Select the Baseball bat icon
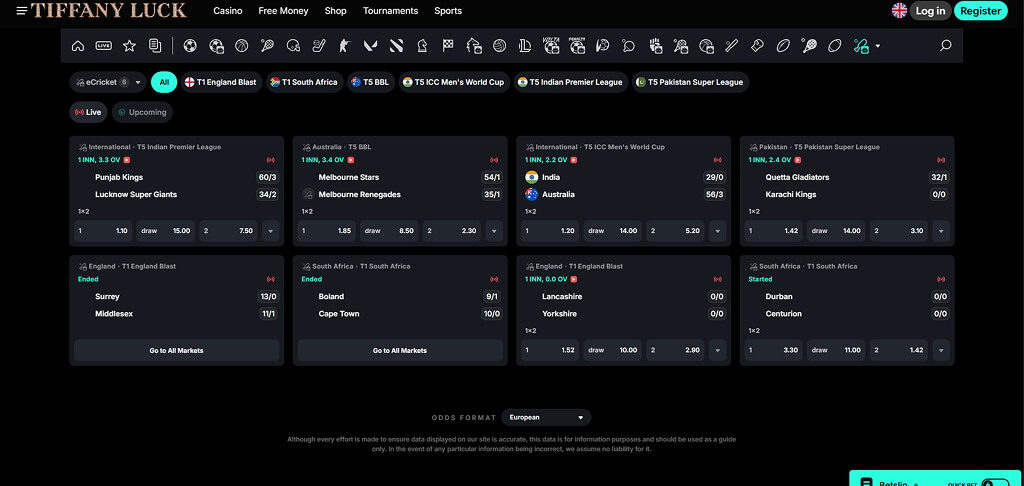 pos(731,46)
